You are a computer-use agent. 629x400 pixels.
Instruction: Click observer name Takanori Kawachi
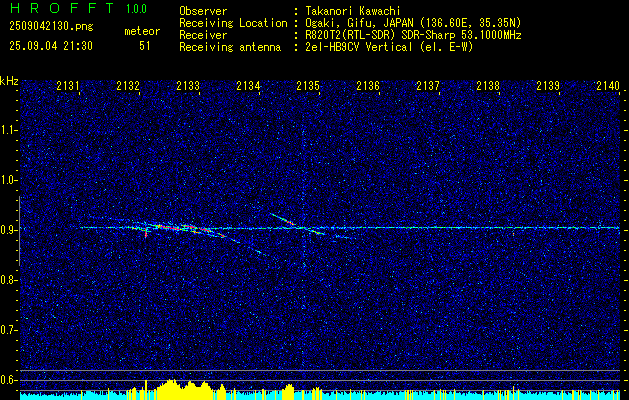[353, 11]
